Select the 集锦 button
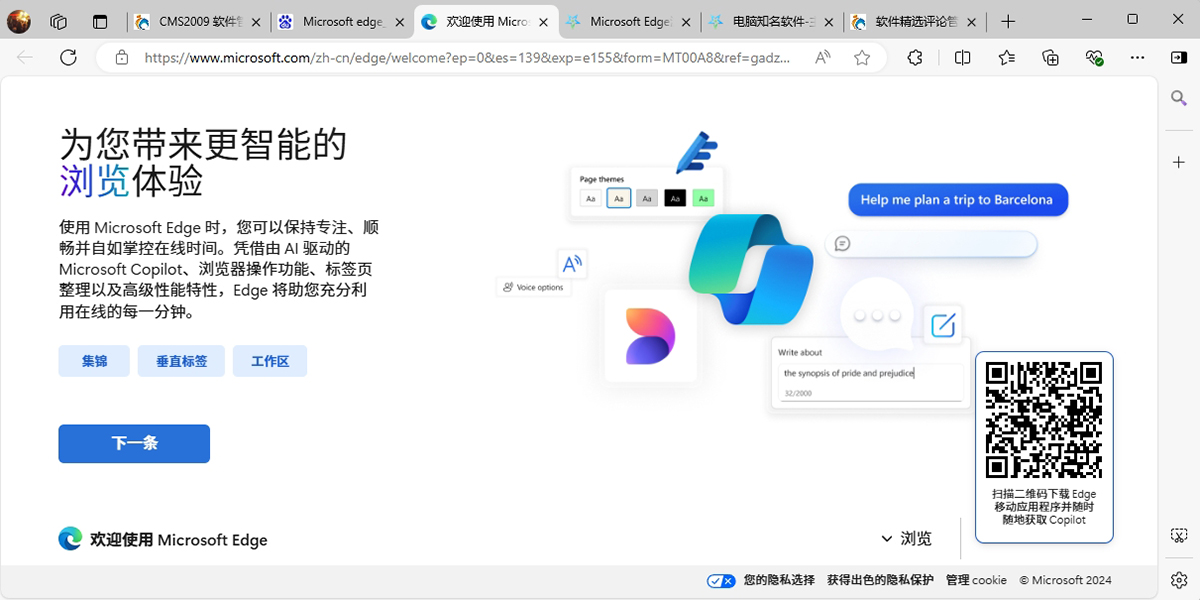This screenshot has width=1200, height=600. [x=94, y=361]
